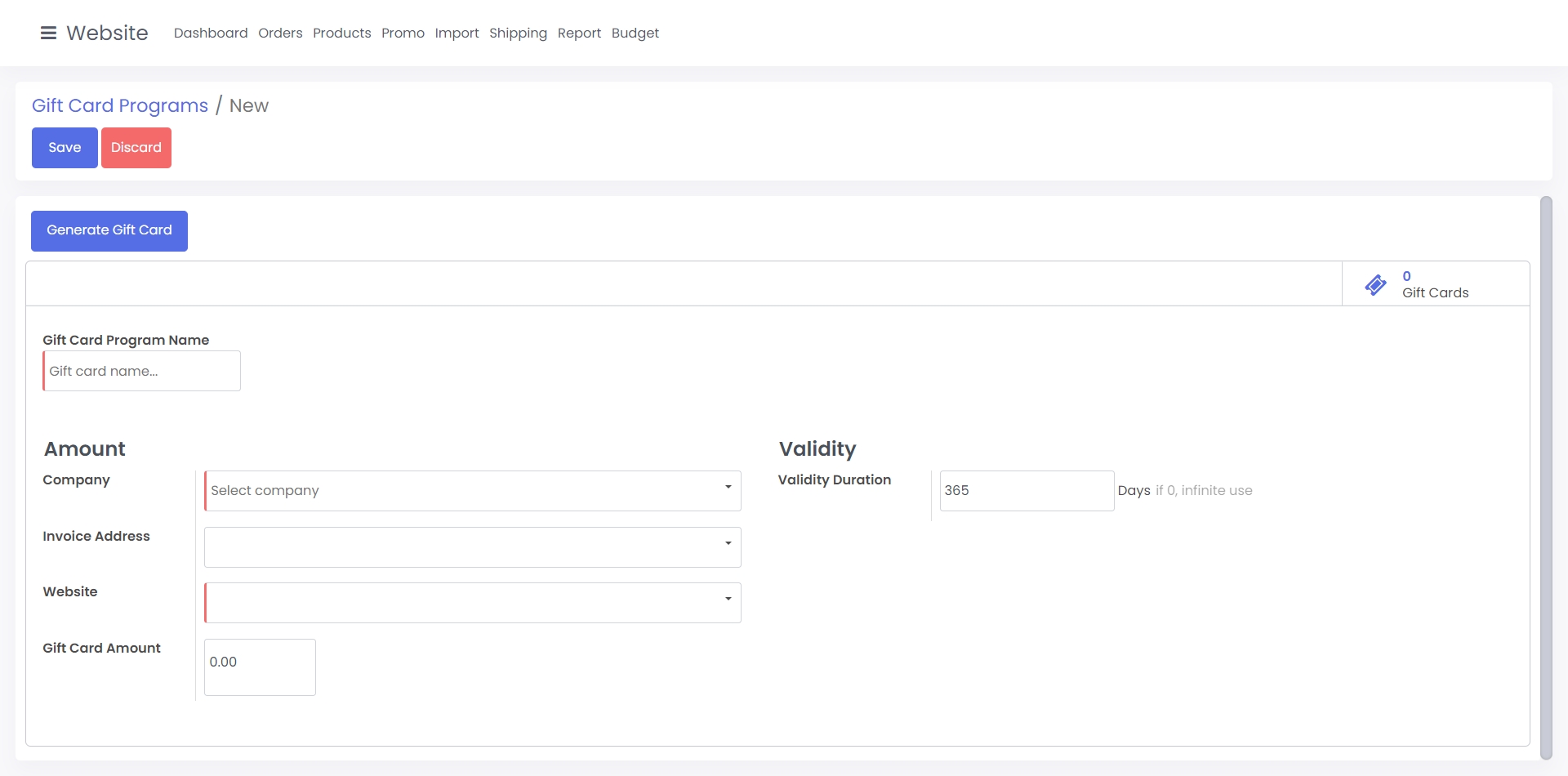Expand the Select company dropdown
This screenshot has height=776, width=1568.
(472, 491)
